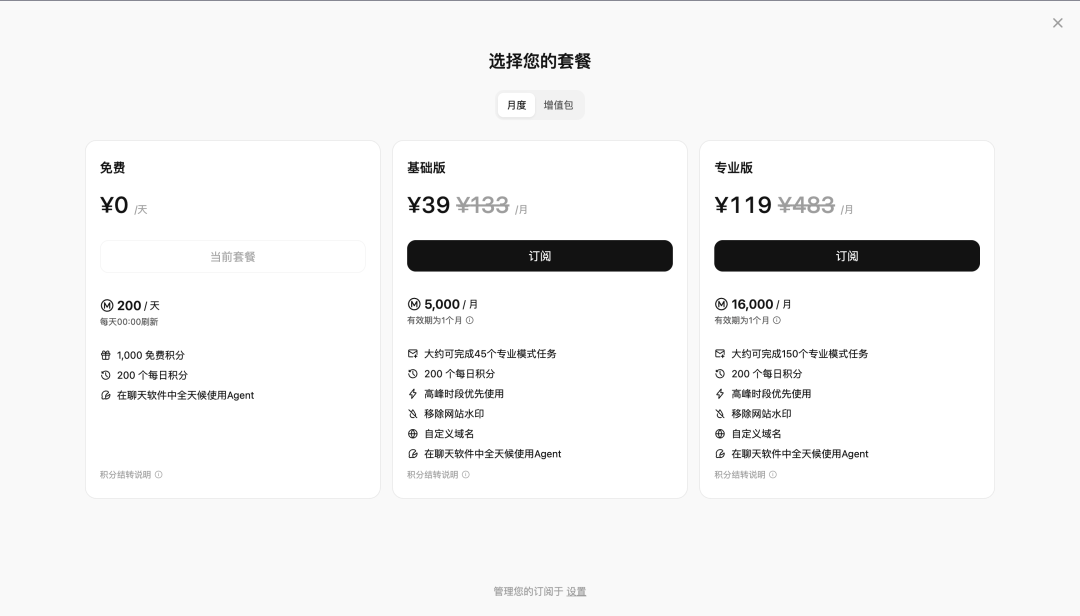Click info icon beside 专业版 有效期为1个月

pos(777,321)
